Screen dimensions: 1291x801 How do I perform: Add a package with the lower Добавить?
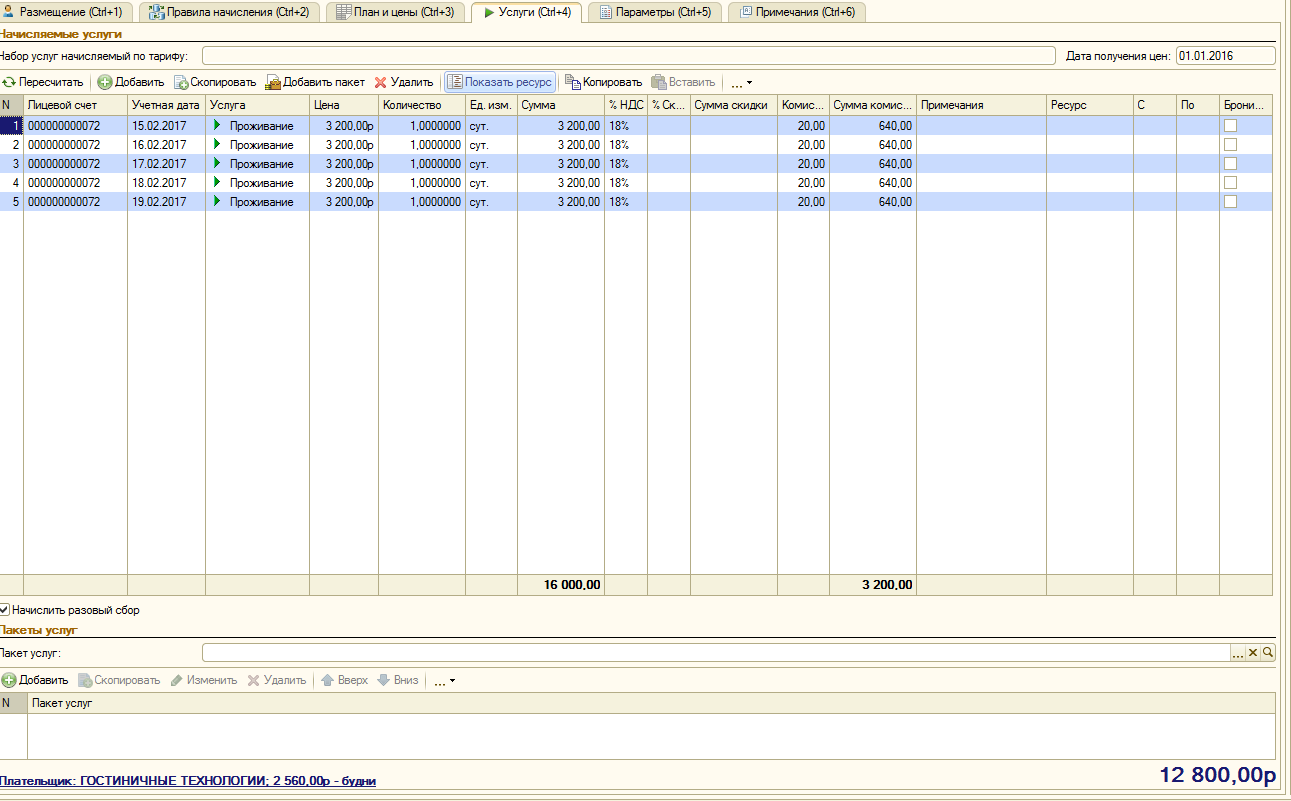point(35,680)
